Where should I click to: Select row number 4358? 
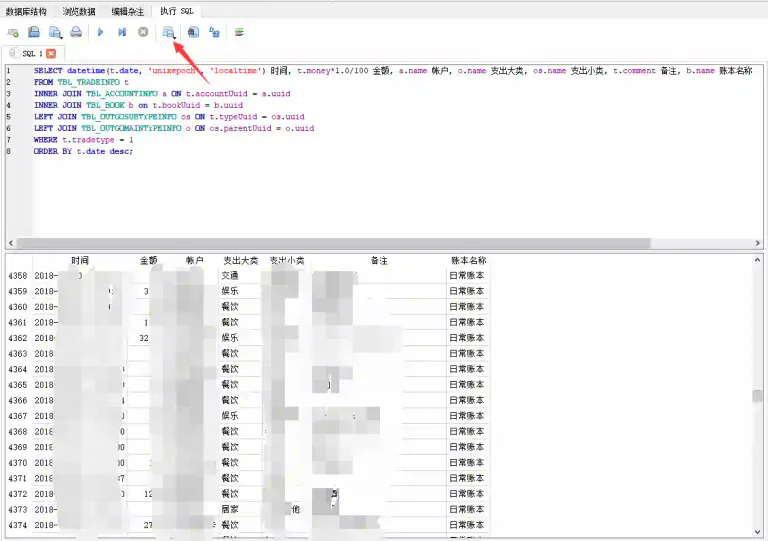(18, 276)
